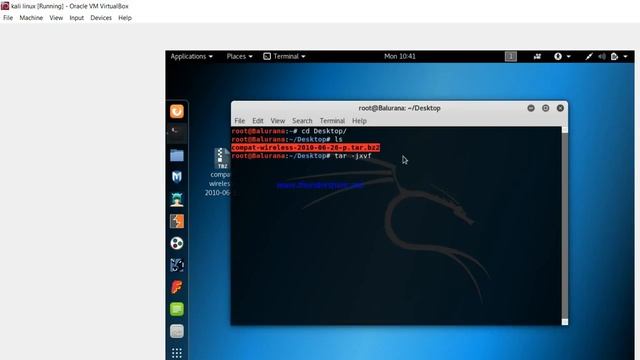The height and width of the screenshot is (360, 640).
Task: Minimize the terminal window
Action: (531, 108)
